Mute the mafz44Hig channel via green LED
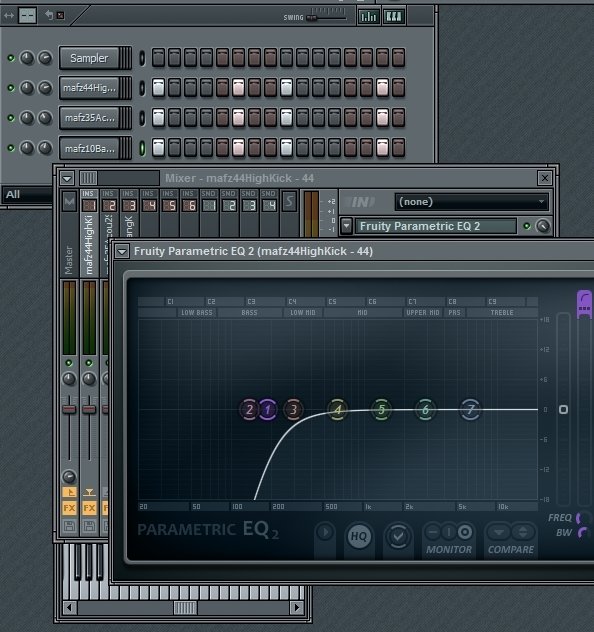Image resolution: width=594 pixels, height=632 pixels. tap(11, 88)
